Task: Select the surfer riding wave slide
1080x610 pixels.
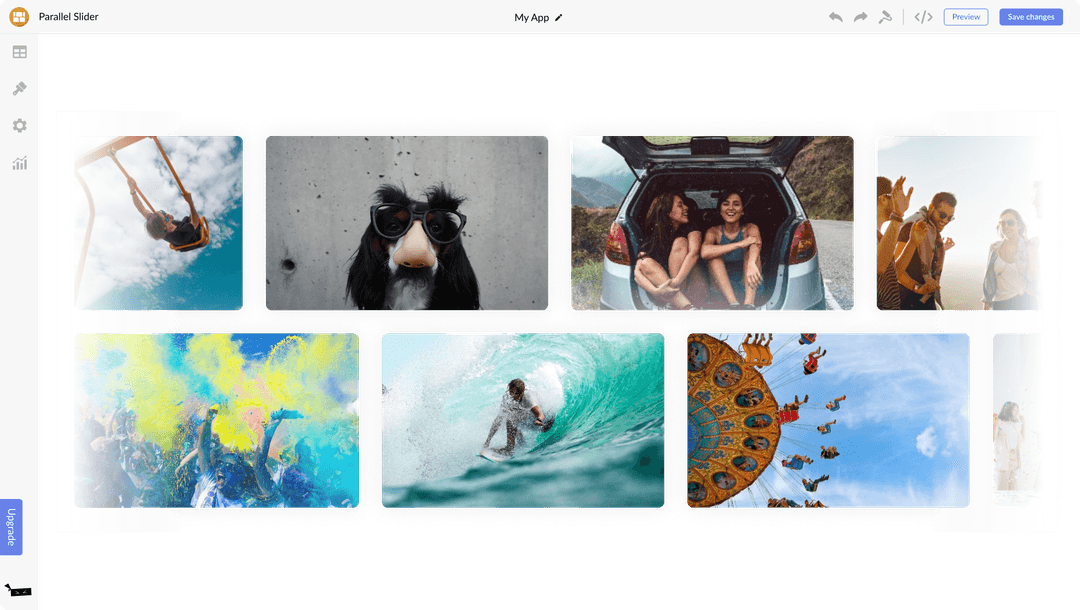Action: pos(523,420)
